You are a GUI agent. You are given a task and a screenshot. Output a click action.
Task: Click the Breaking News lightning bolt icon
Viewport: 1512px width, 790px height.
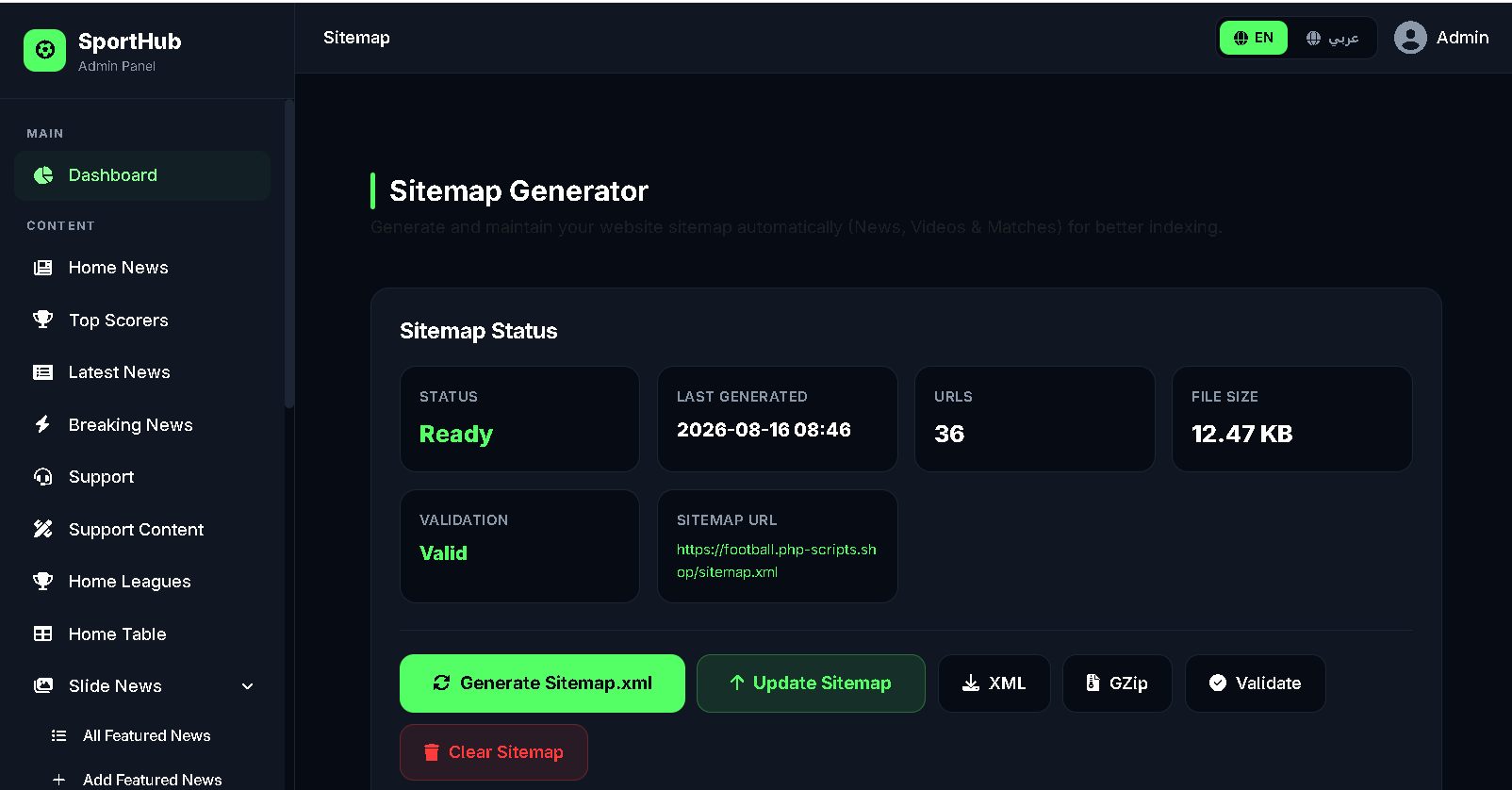point(42,424)
